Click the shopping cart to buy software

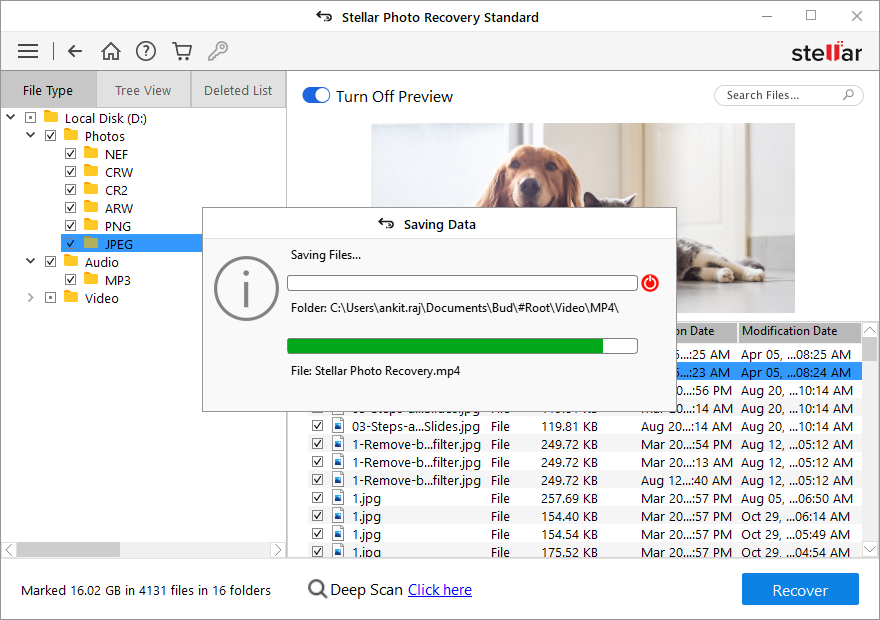pyautogui.click(x=182, y=50)
